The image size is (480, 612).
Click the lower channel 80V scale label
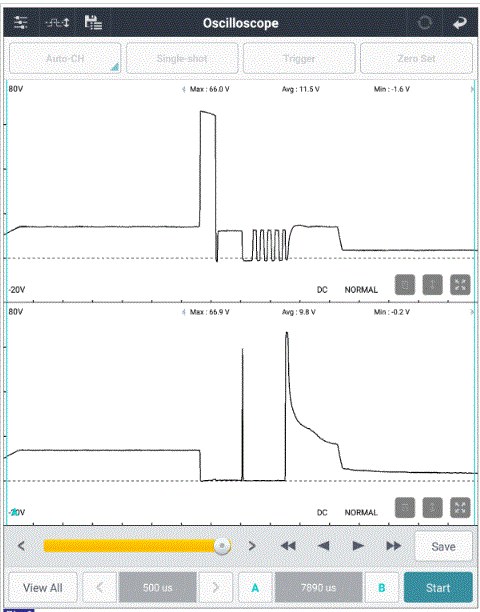click(x=16, y=311)
